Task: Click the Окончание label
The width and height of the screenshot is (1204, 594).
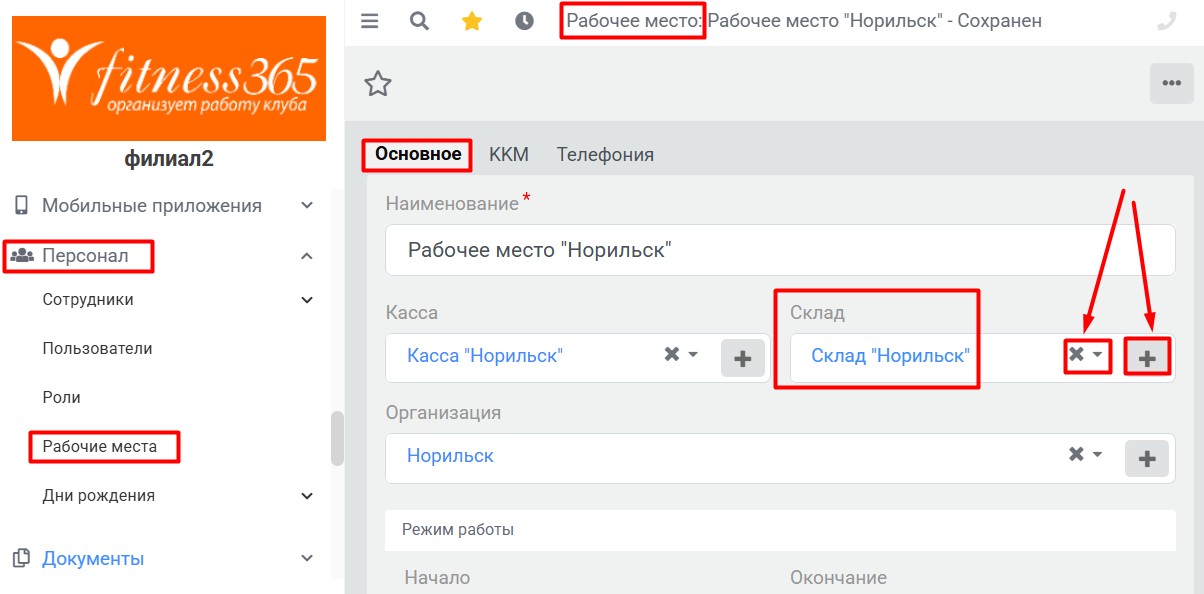Action: [838, 577]
